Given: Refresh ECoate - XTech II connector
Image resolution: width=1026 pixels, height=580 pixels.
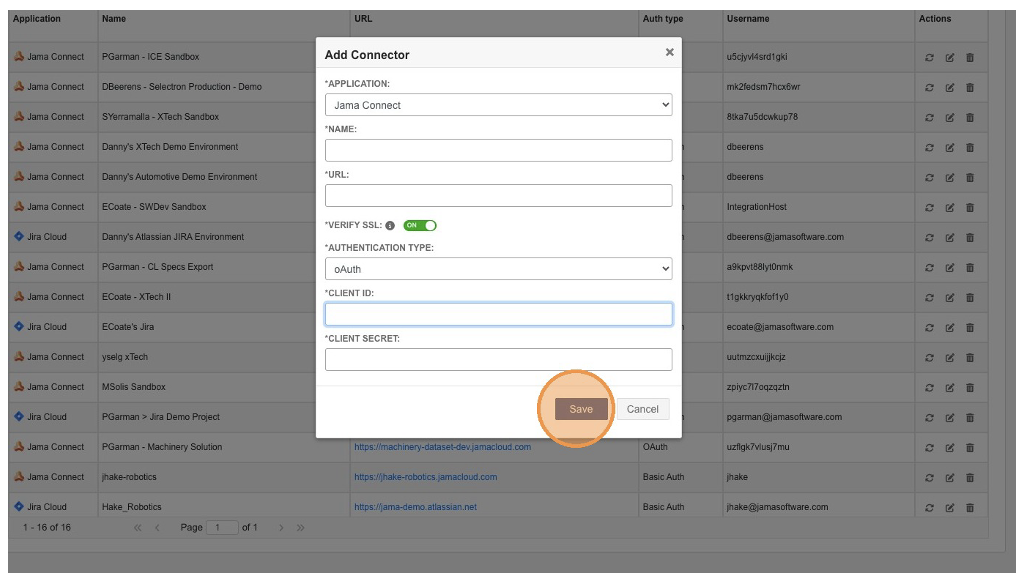Looking at the screenshot, I should pos(929,298).
